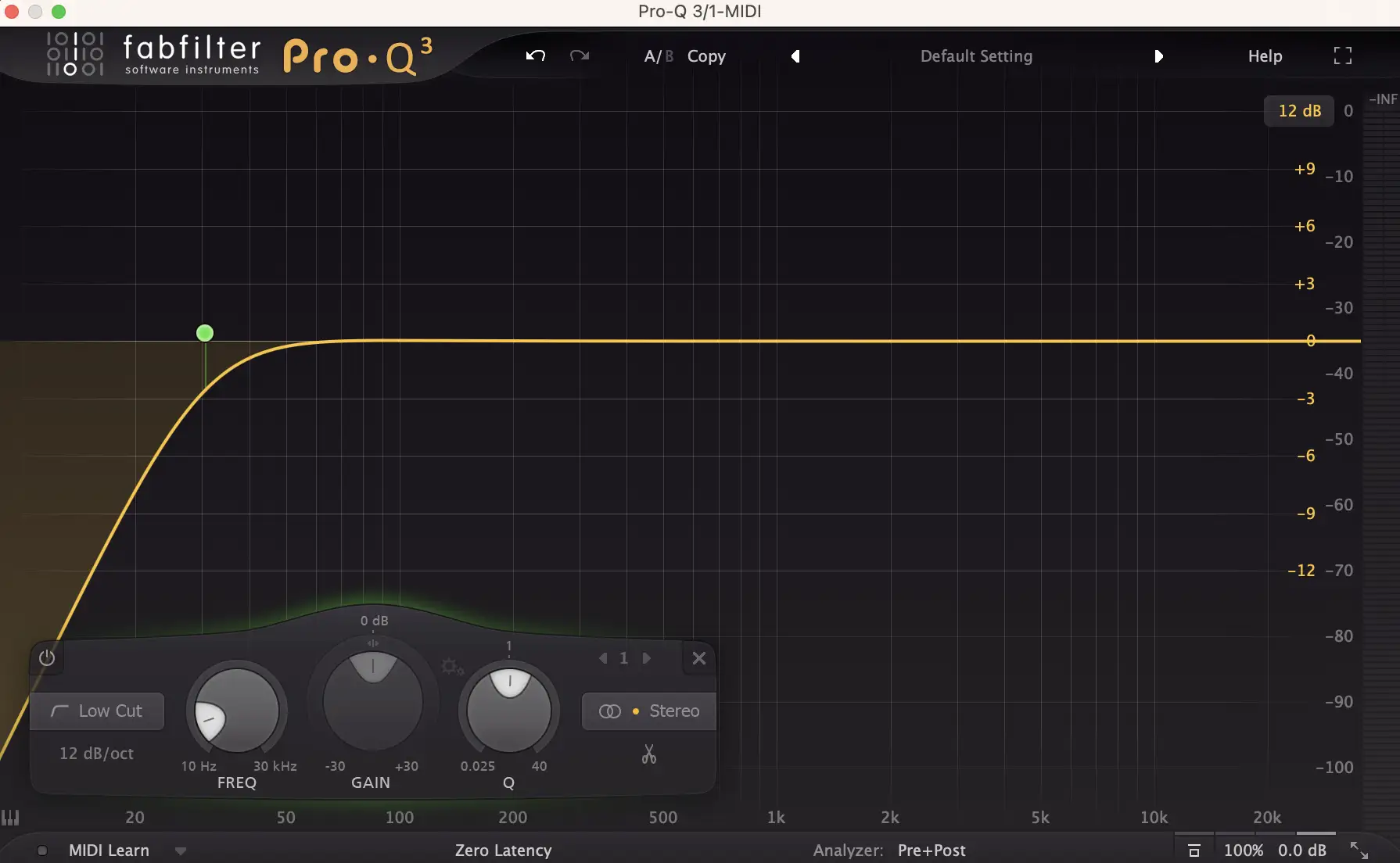
Task: Open the Low Cut filter shape dropdown
Action: point(97,711)
